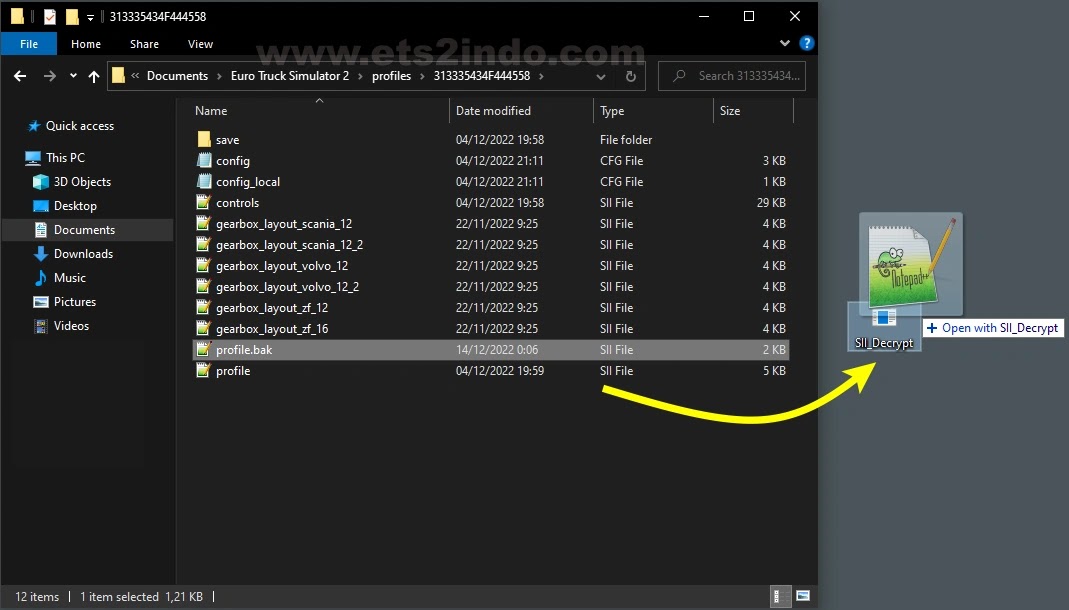This screenshot has height=610, width=1069.
Task: Click the file name "config_local"
Action: 248,182
